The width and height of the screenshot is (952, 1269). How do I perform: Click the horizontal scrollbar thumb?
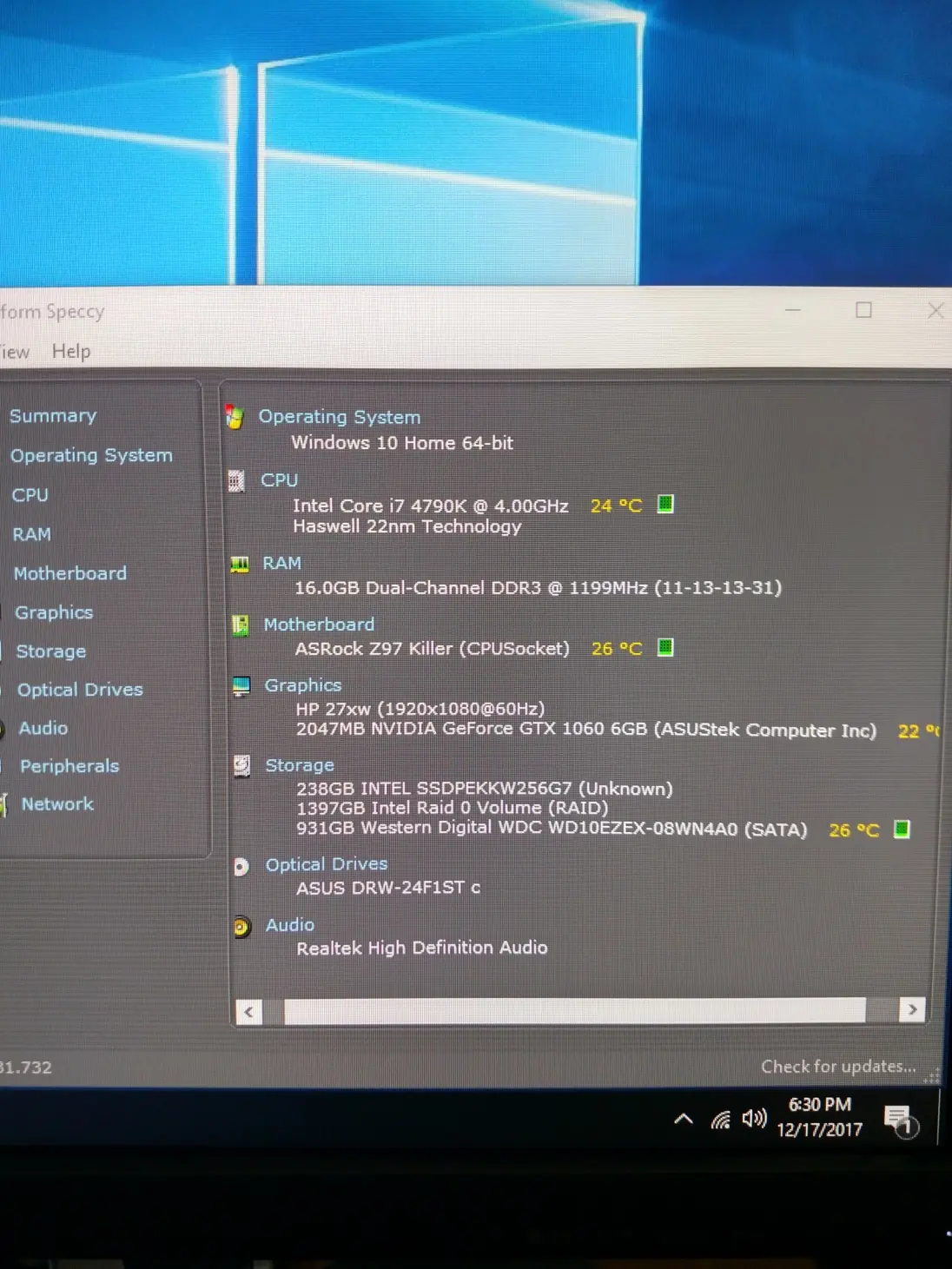[575, 1010]
